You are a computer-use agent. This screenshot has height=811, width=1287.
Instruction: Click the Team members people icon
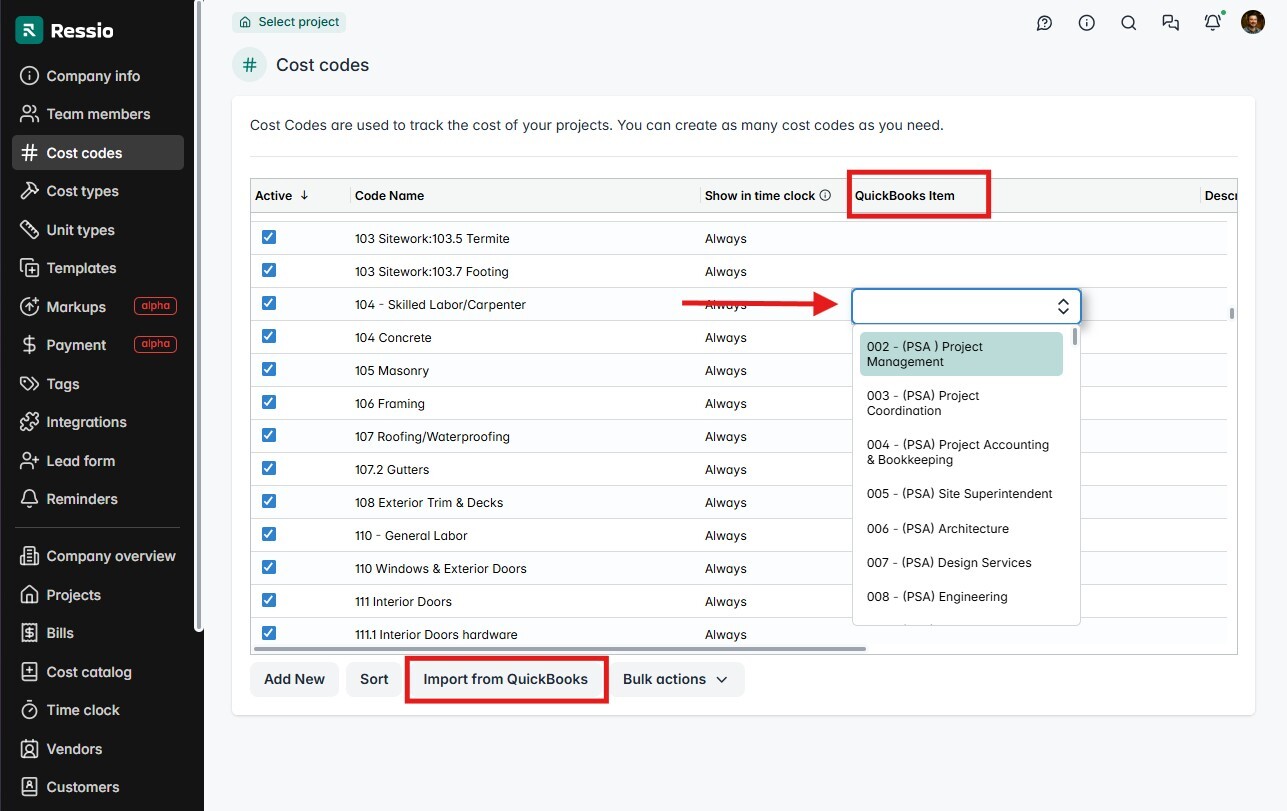coord(29,114)
